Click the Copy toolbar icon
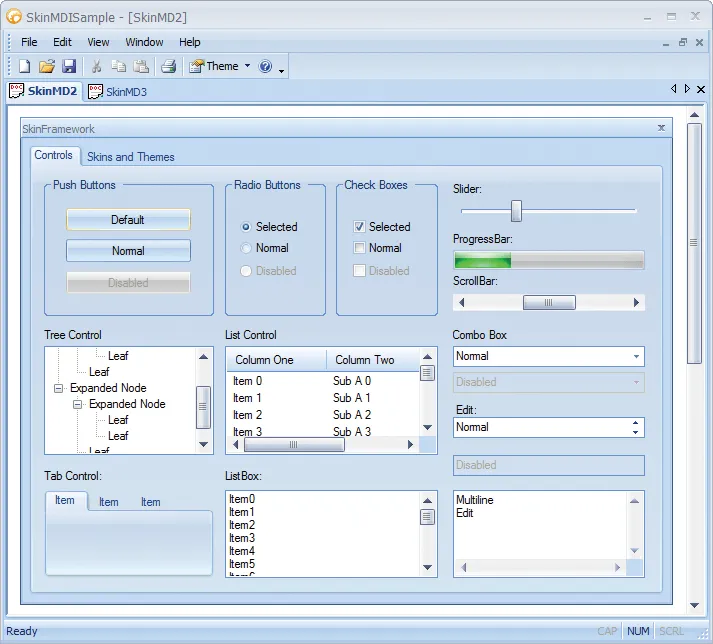 pyautogui.click(x=119, y=66)
